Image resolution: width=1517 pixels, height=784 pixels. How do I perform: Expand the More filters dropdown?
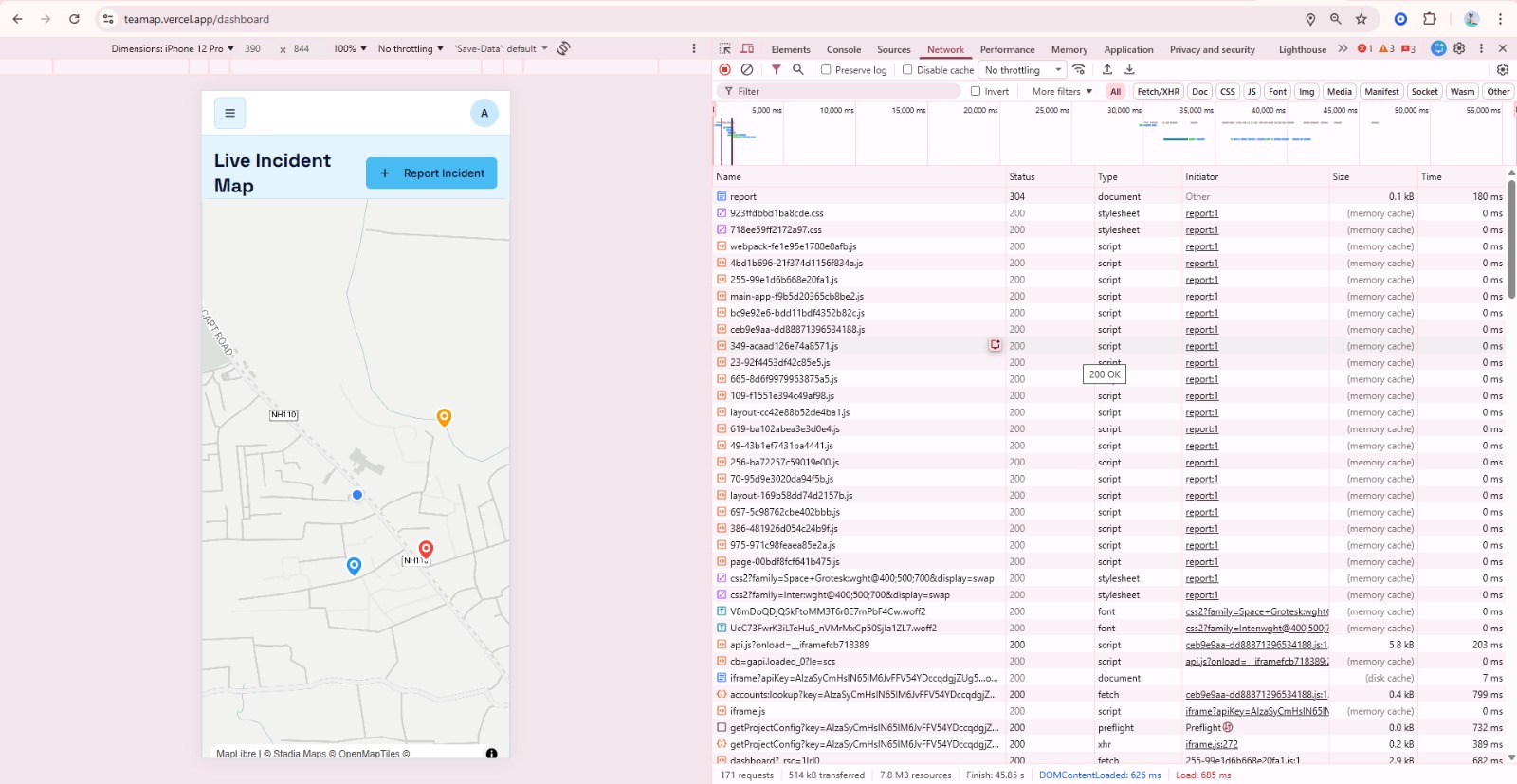tap(1062, 92)
